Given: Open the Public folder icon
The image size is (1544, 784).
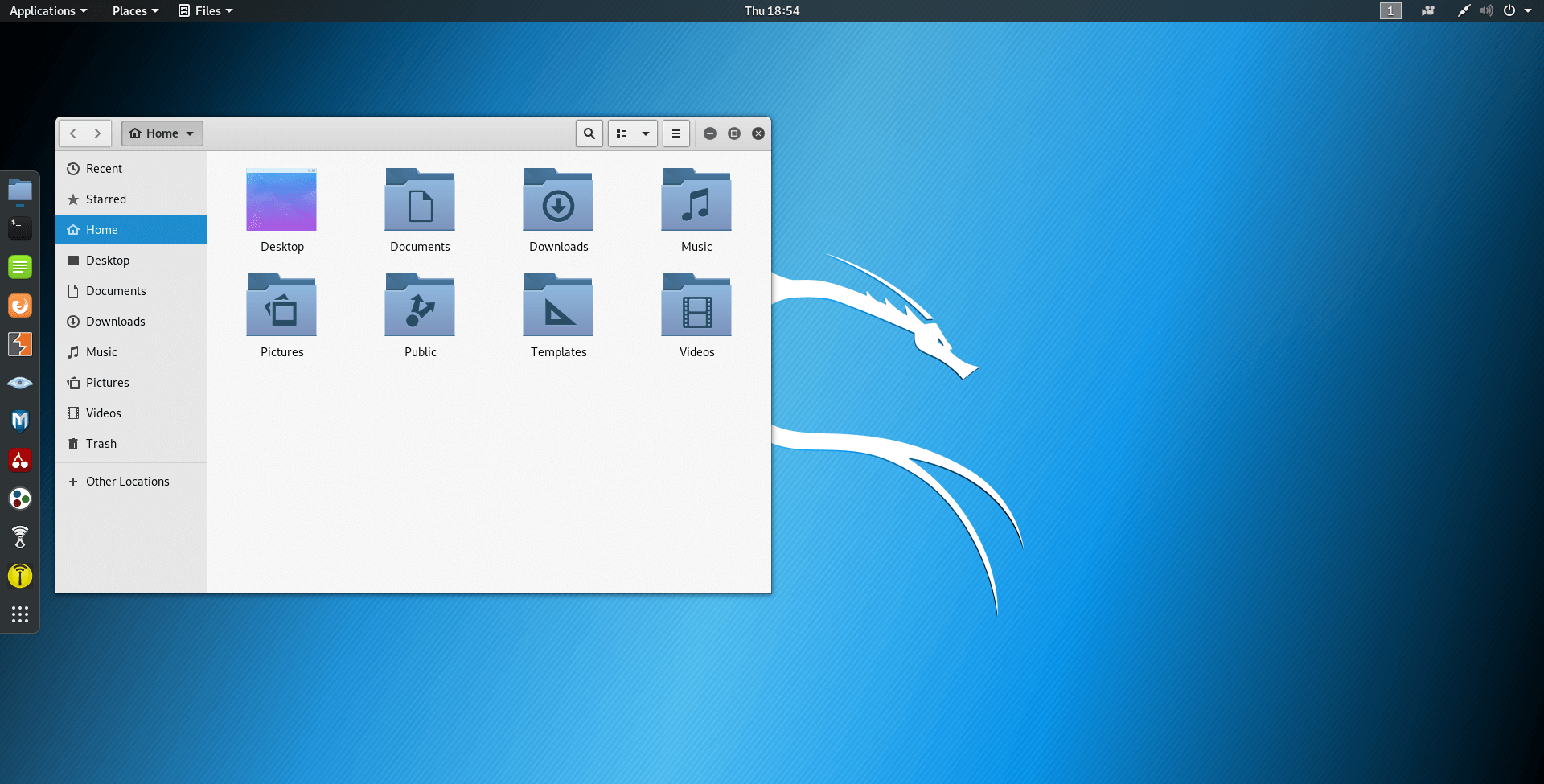Looking at the screenshot, I should 420,305.
